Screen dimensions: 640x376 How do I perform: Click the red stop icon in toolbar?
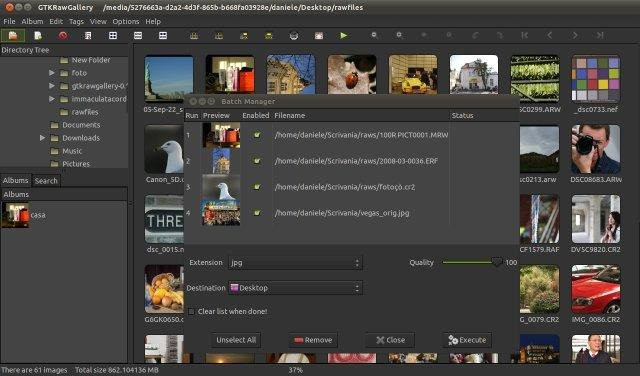[63, 36]
